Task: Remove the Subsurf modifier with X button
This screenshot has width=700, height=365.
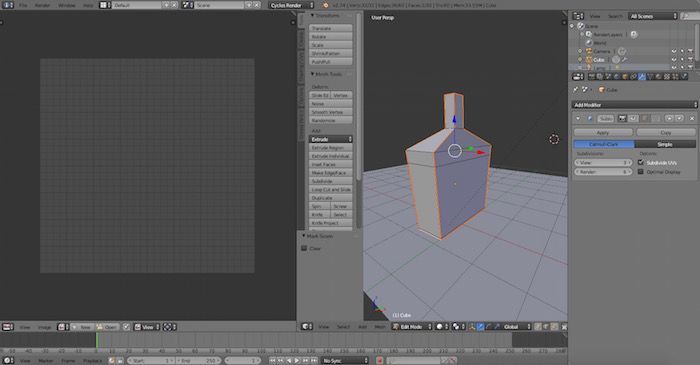Action: pos(692,118)
